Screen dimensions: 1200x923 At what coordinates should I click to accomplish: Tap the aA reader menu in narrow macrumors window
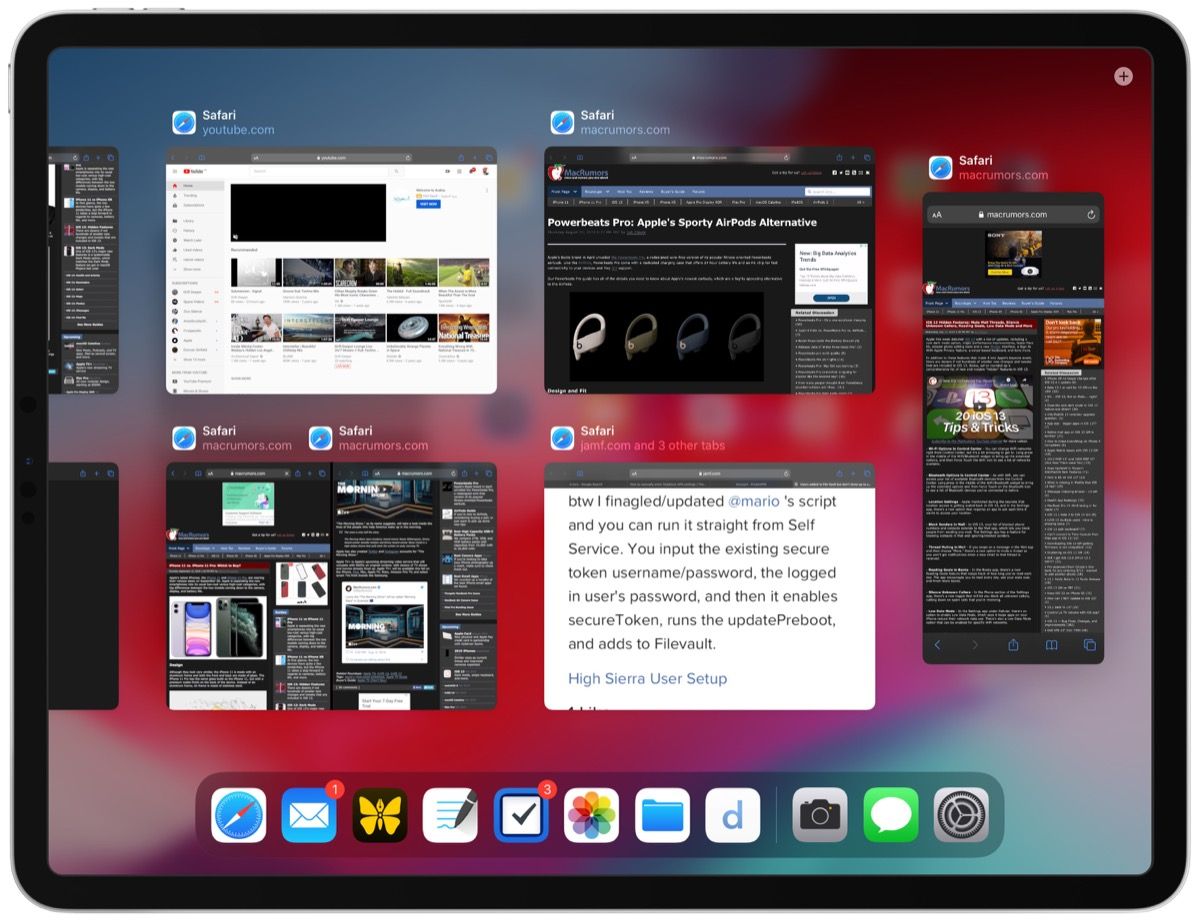tap(937, 215)
